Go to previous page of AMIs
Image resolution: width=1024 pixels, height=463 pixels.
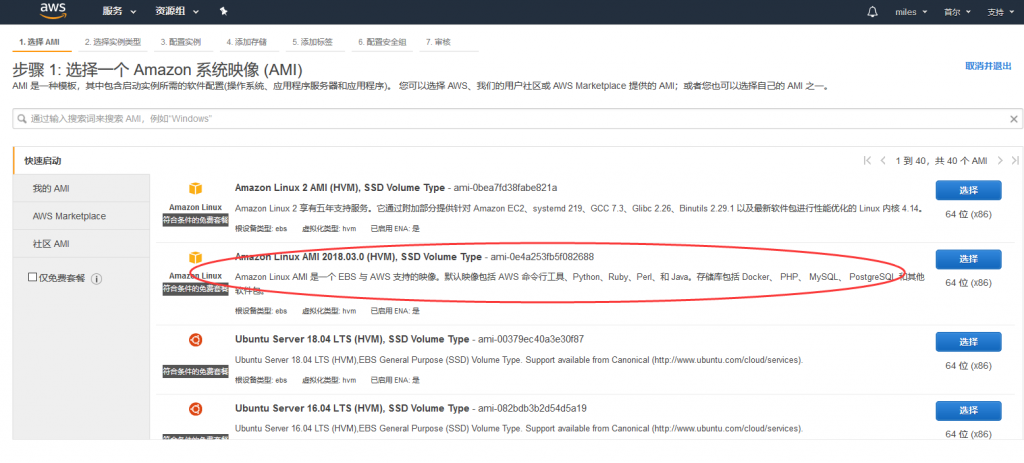(x=883, y=161)
